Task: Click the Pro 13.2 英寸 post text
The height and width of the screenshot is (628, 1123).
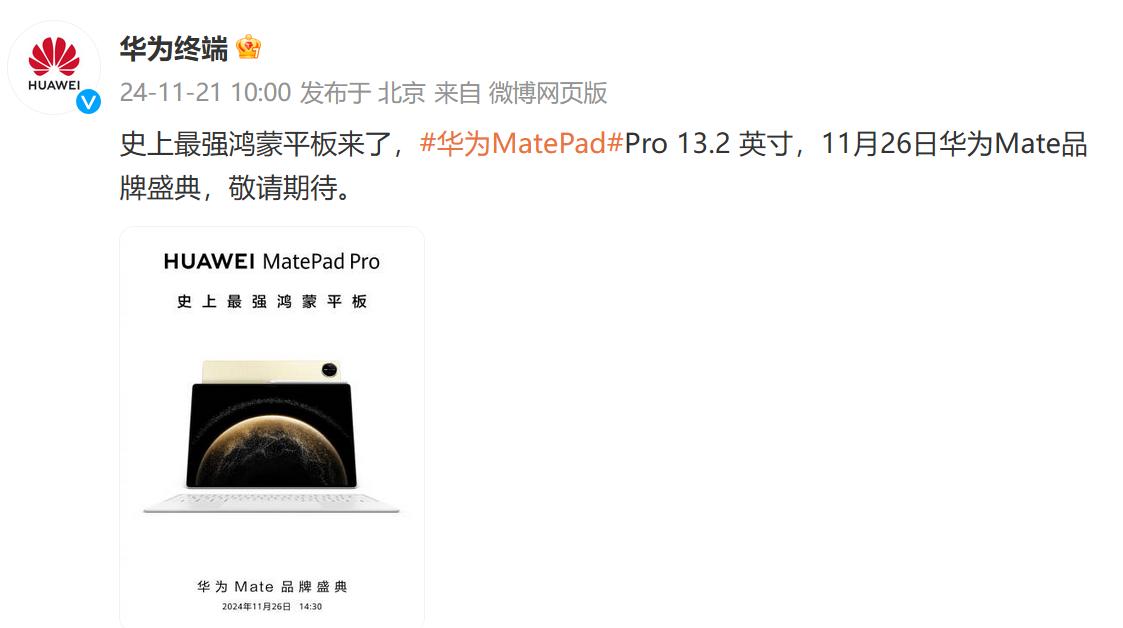Action: [708, 143]
